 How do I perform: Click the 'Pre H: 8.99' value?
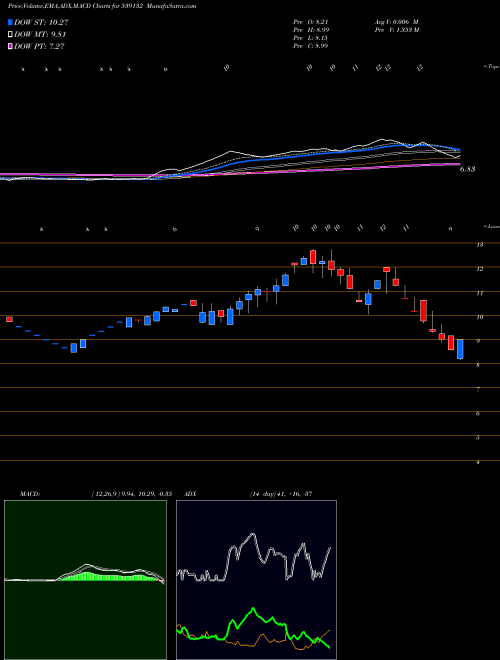click(x=311, y=30)
